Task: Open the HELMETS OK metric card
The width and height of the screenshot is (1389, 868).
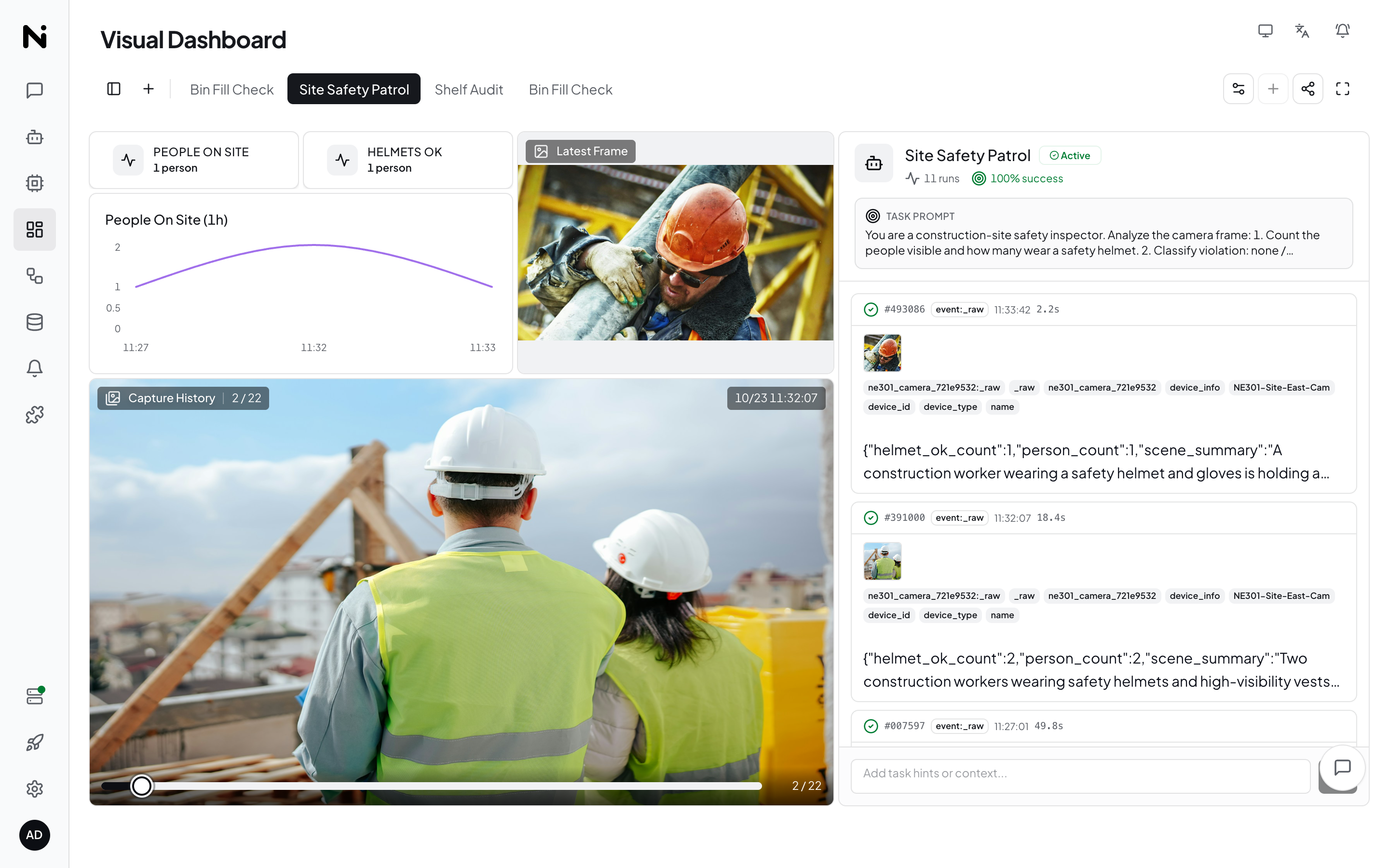Action: point(408,160)
